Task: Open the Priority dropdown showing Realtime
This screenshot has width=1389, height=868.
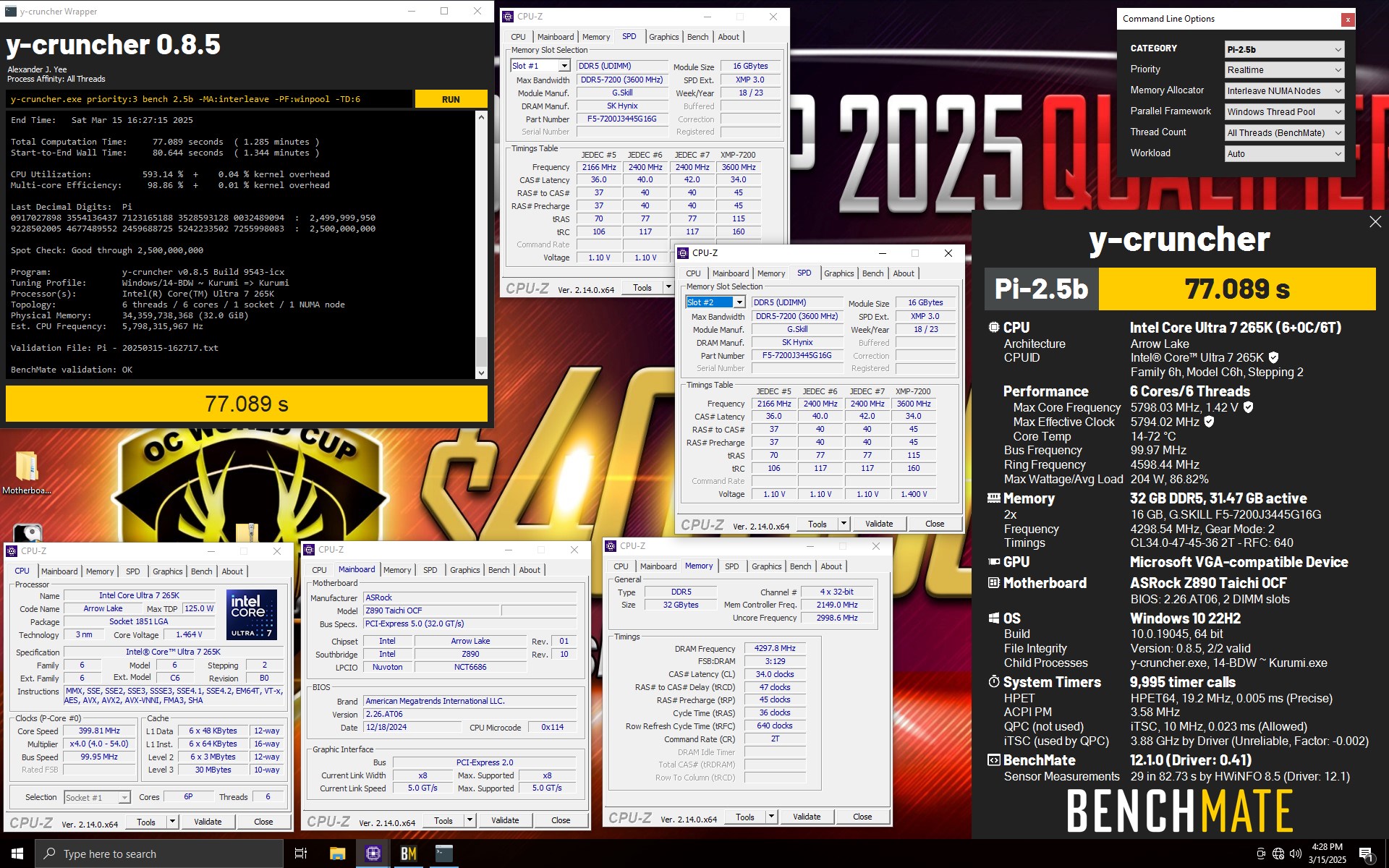Action: 1284,69
